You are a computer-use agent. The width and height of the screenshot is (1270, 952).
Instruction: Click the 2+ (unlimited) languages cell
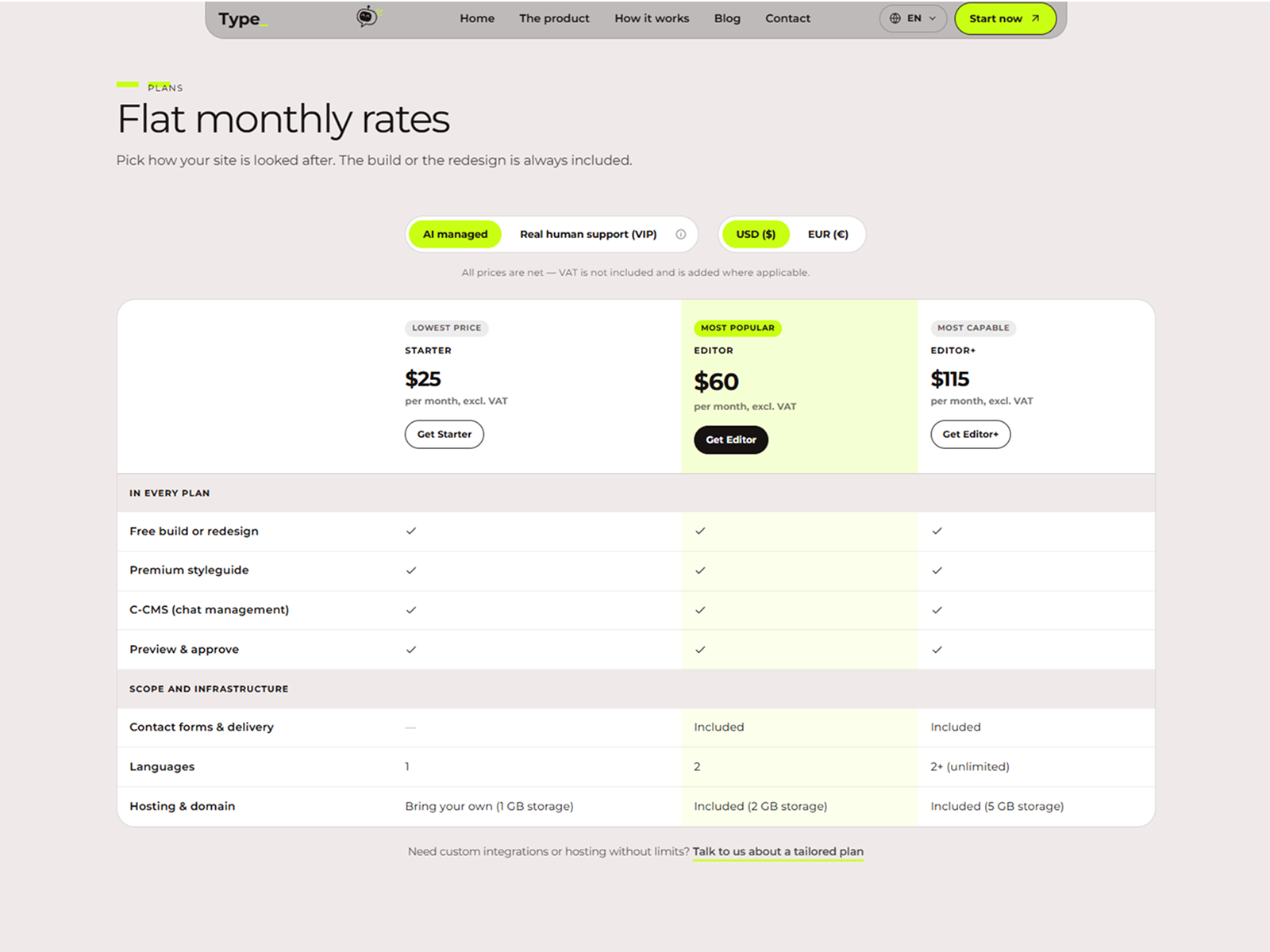(x=970, y=766)
